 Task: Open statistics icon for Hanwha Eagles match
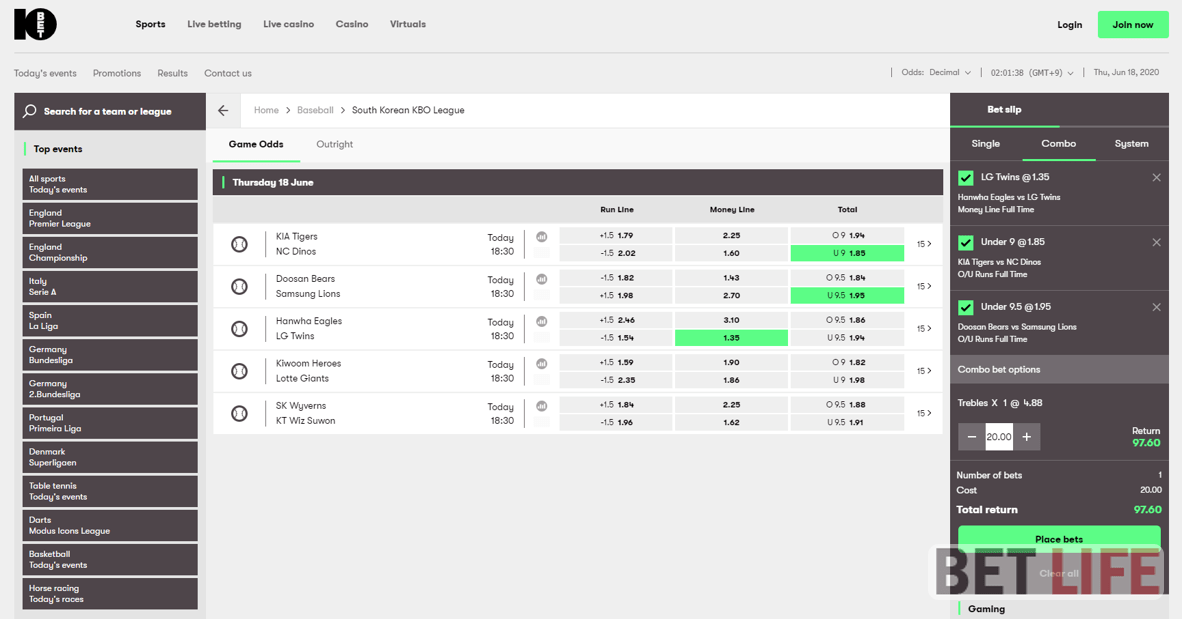click(541, 321)
